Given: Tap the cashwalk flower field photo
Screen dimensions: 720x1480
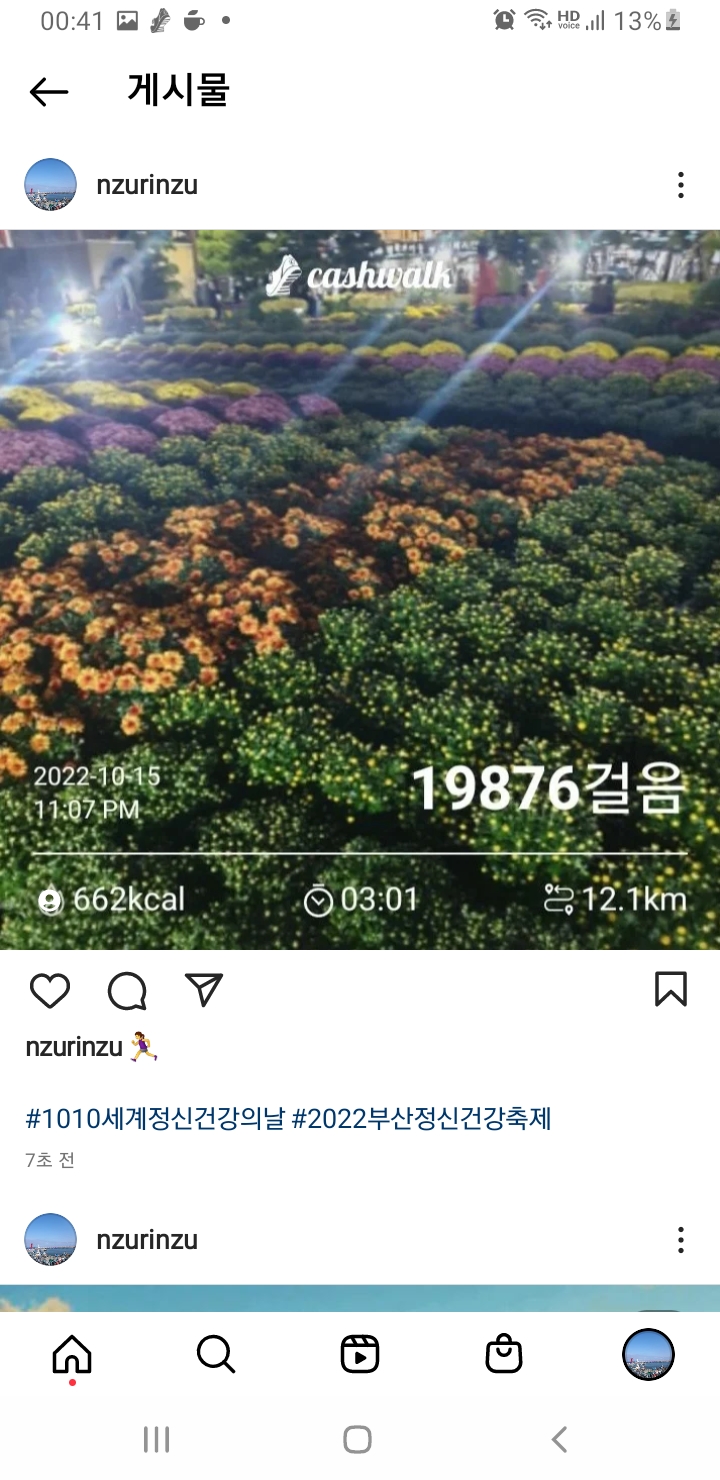Looking at the screenshot, I should tap(360, 590).
